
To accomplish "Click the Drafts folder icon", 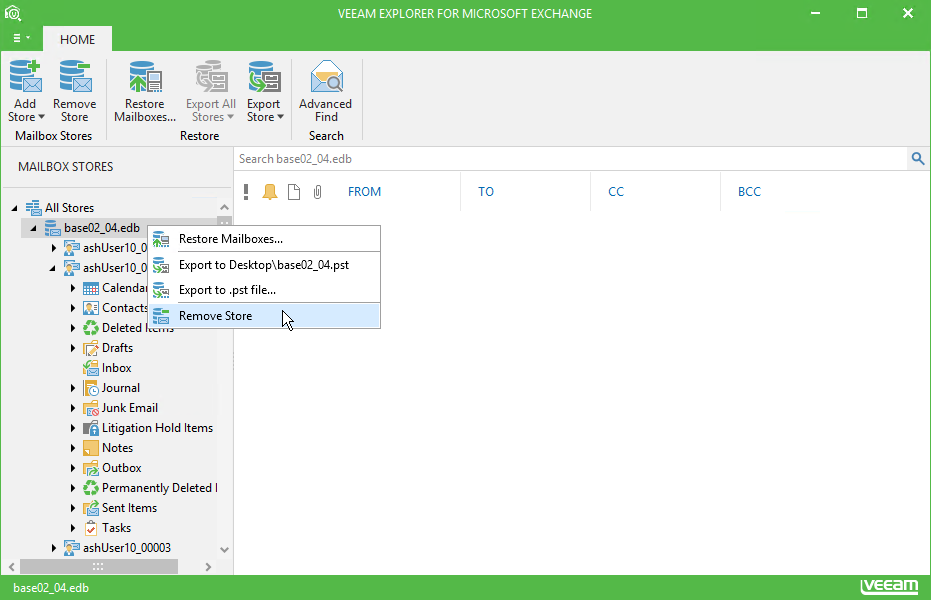I will point(91,348).
